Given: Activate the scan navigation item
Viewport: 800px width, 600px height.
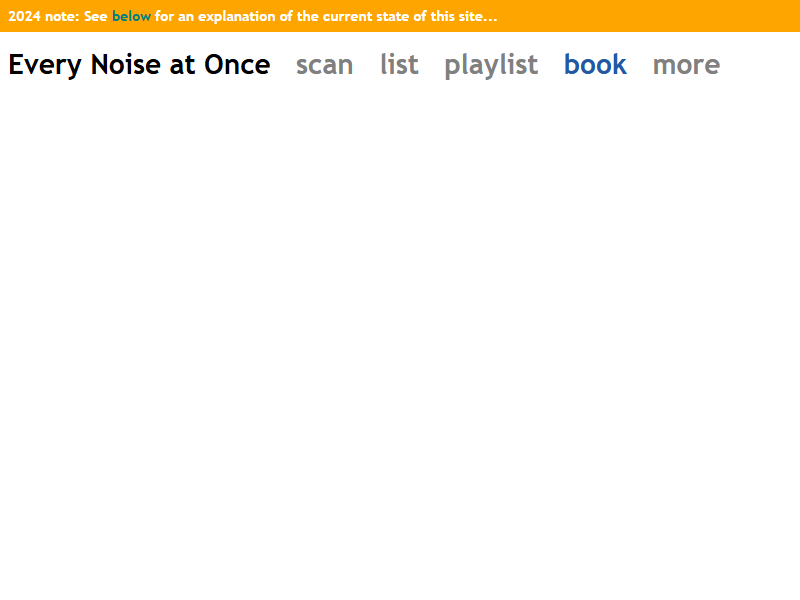Looking at the screenshot, I should (x=324, y=65).
